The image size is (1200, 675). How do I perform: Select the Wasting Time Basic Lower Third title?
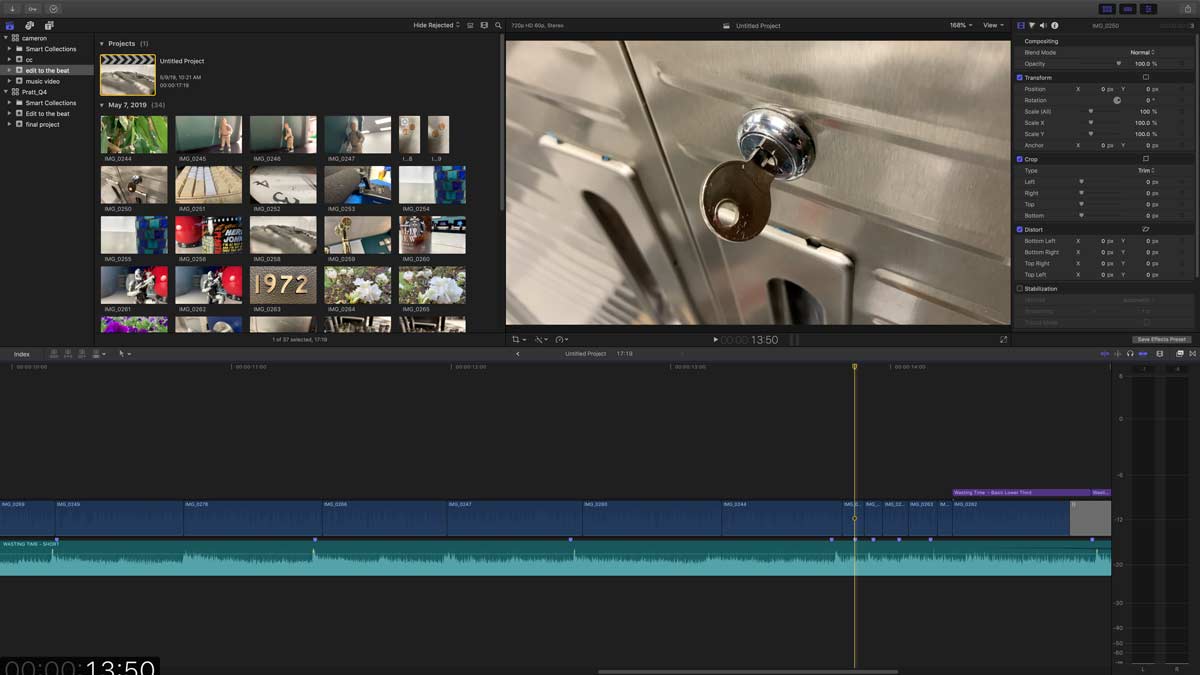click(x=1020, y=493)
